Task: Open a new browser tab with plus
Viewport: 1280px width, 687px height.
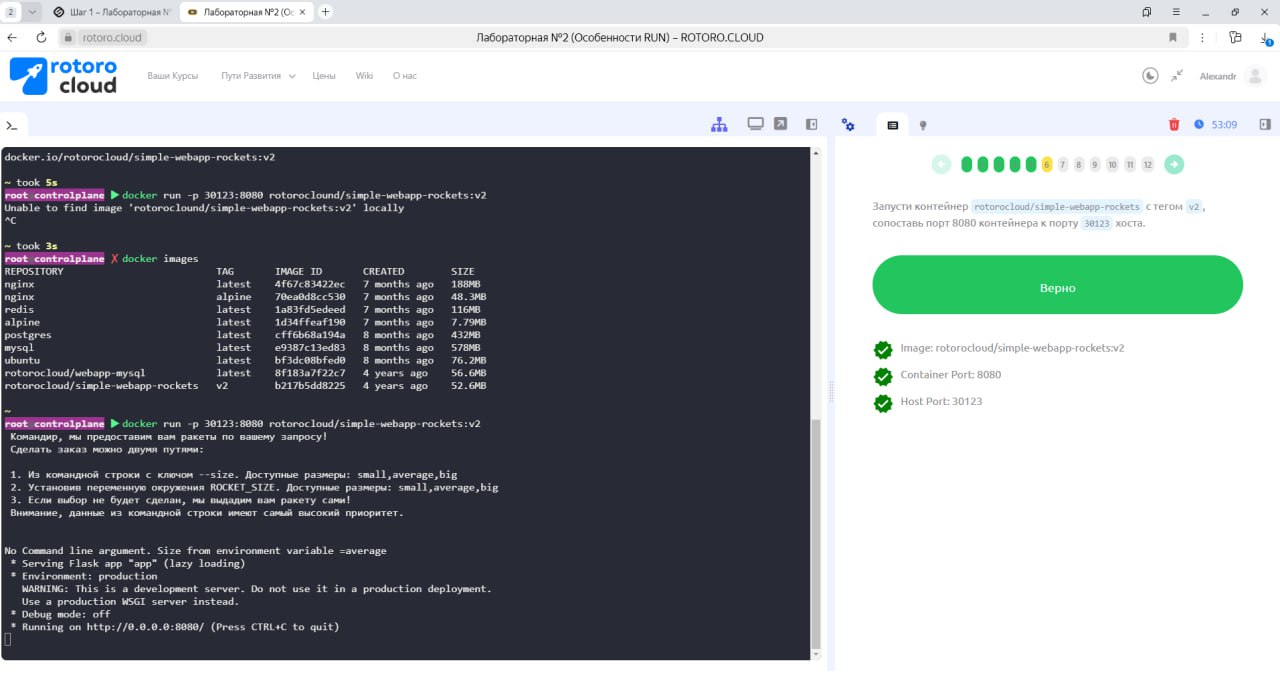Action: tap(325, 12)
